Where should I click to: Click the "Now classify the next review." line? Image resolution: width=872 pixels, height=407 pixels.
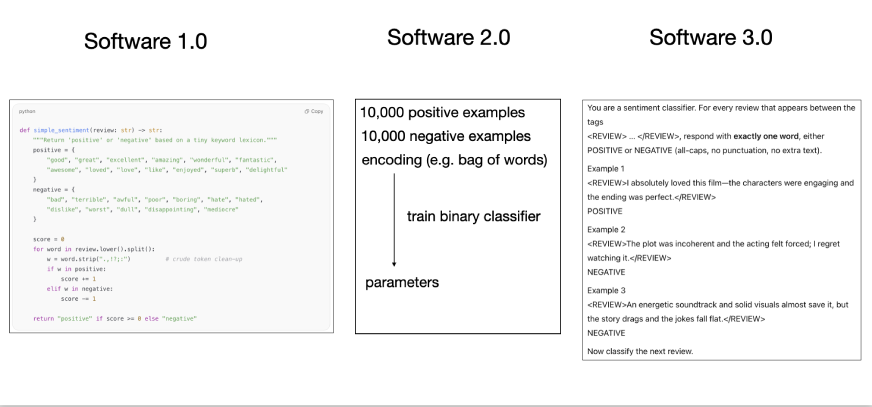(x=641, y=351)
